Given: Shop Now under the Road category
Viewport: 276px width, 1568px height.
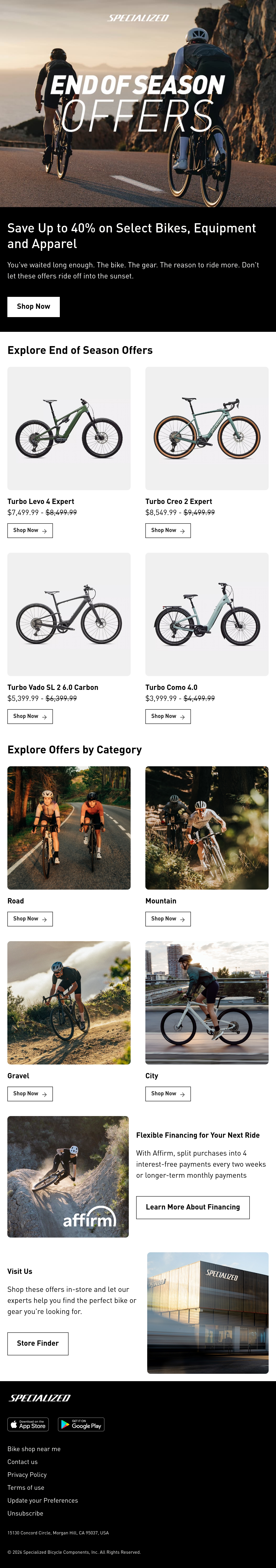Looking at the screenshot, I should 30,919.
